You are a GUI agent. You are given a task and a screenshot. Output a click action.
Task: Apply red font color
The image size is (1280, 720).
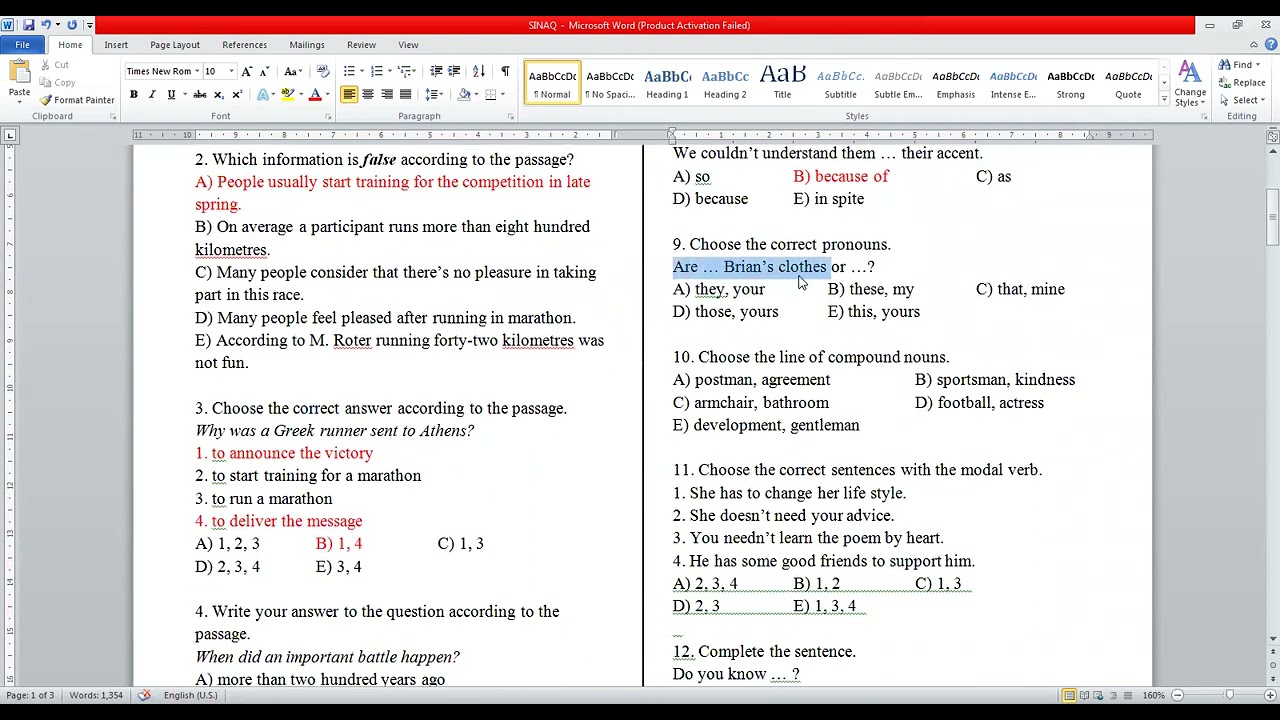tap(315, 95)
